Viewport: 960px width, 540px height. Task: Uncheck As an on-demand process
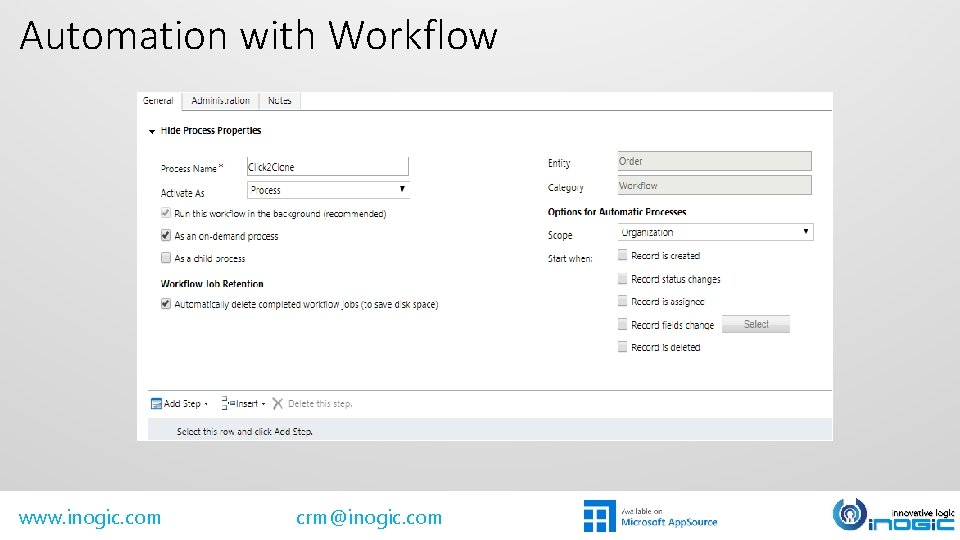point(165,235)
